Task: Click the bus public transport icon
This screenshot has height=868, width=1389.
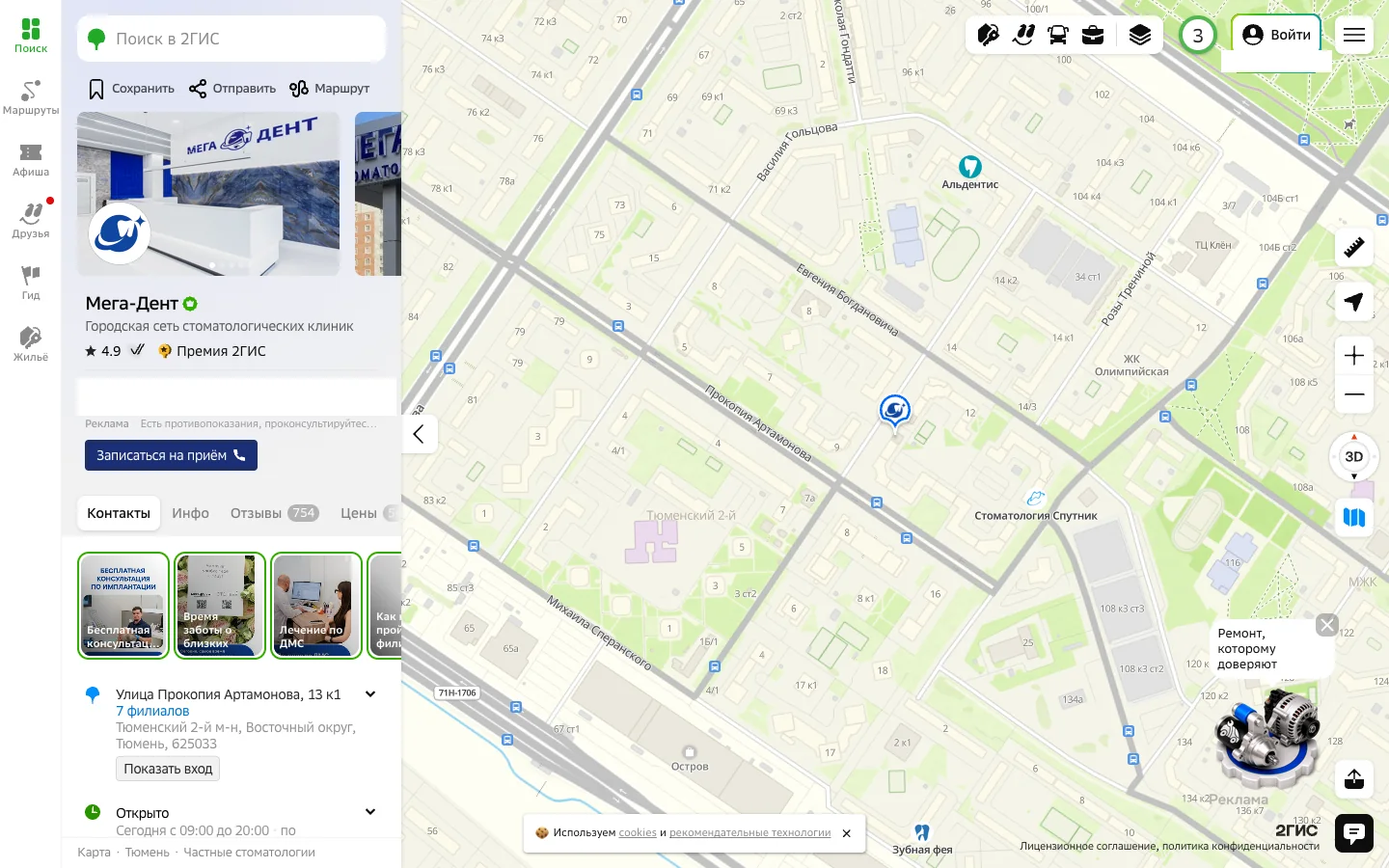Action: coord(1058,36)
